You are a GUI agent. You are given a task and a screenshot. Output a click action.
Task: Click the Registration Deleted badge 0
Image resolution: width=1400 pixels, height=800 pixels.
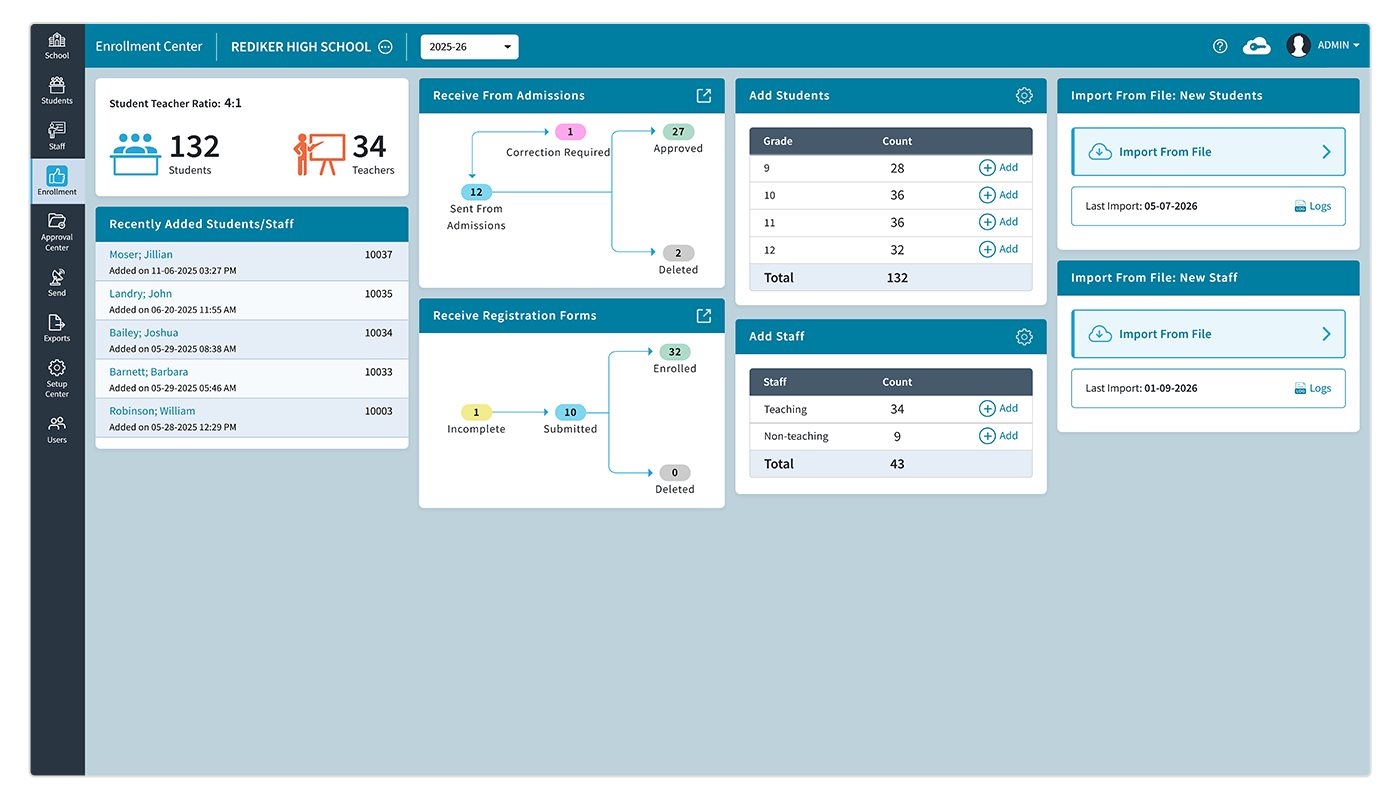click(674, 473)
